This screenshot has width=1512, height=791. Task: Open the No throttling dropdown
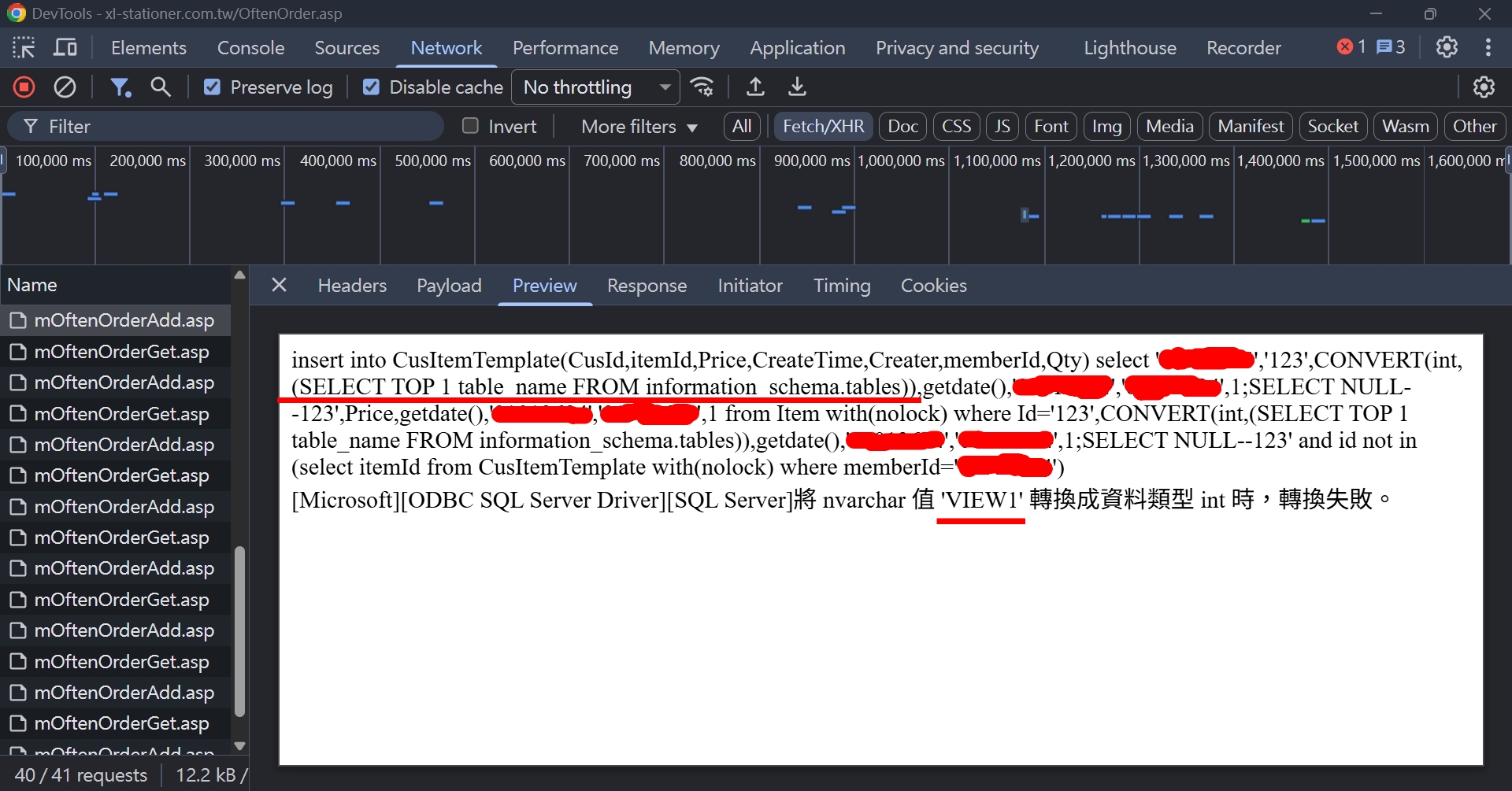click(x=596, y=87)
